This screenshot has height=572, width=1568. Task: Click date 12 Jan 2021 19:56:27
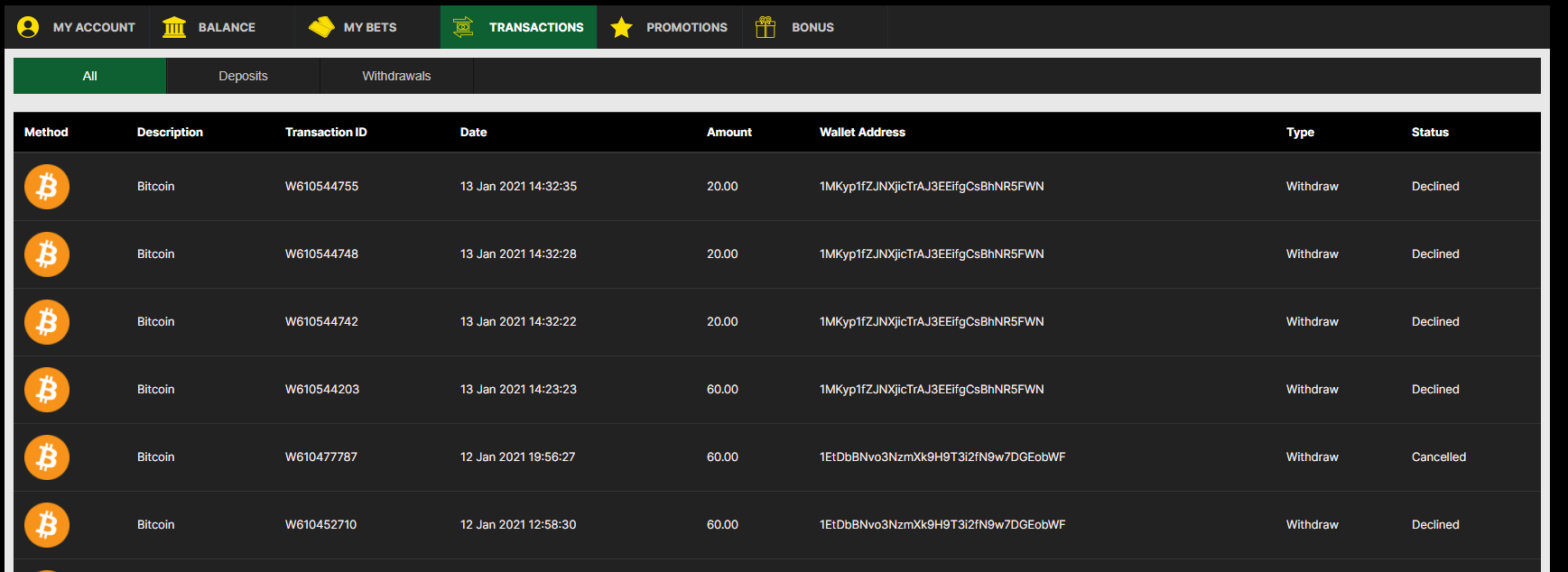pyautogui.click(x=517, y=457)
